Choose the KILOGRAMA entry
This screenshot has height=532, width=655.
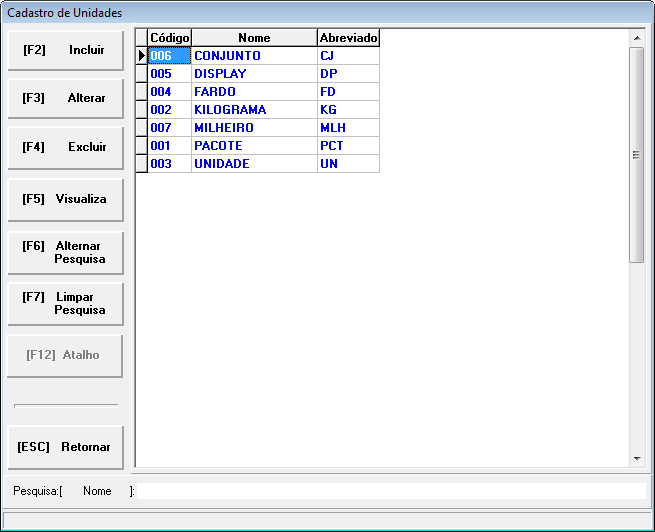point(253,110)
